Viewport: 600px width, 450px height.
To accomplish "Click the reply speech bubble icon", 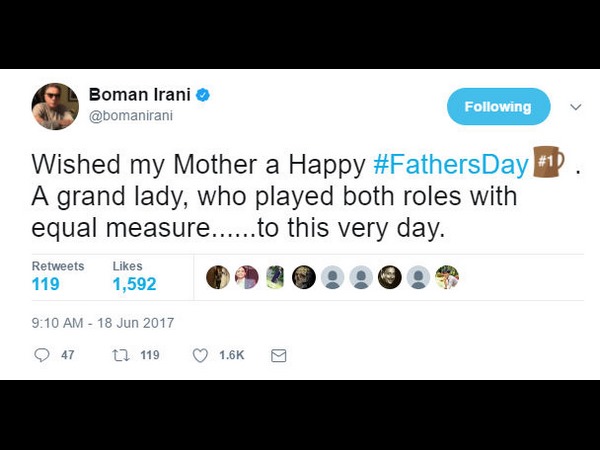I will (x=42, y=355).
